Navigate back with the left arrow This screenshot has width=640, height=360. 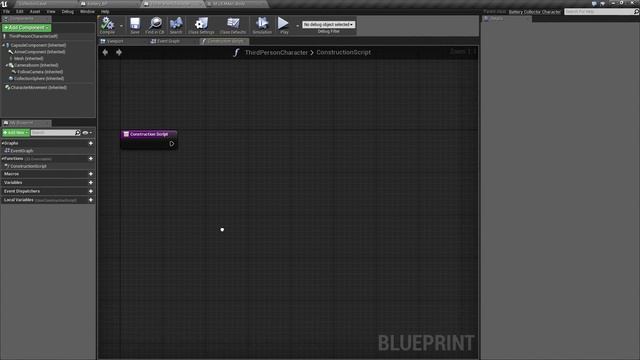click(105, 52)
